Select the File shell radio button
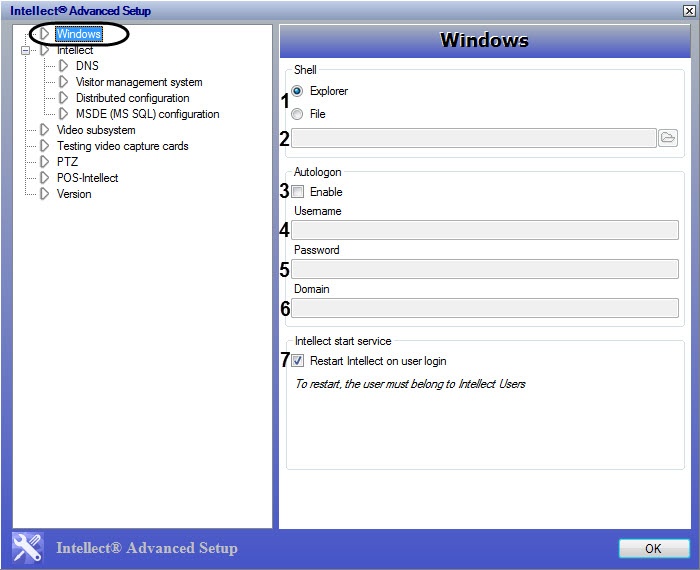The width and height of the screenshot is (700, 570). point(297,114)
